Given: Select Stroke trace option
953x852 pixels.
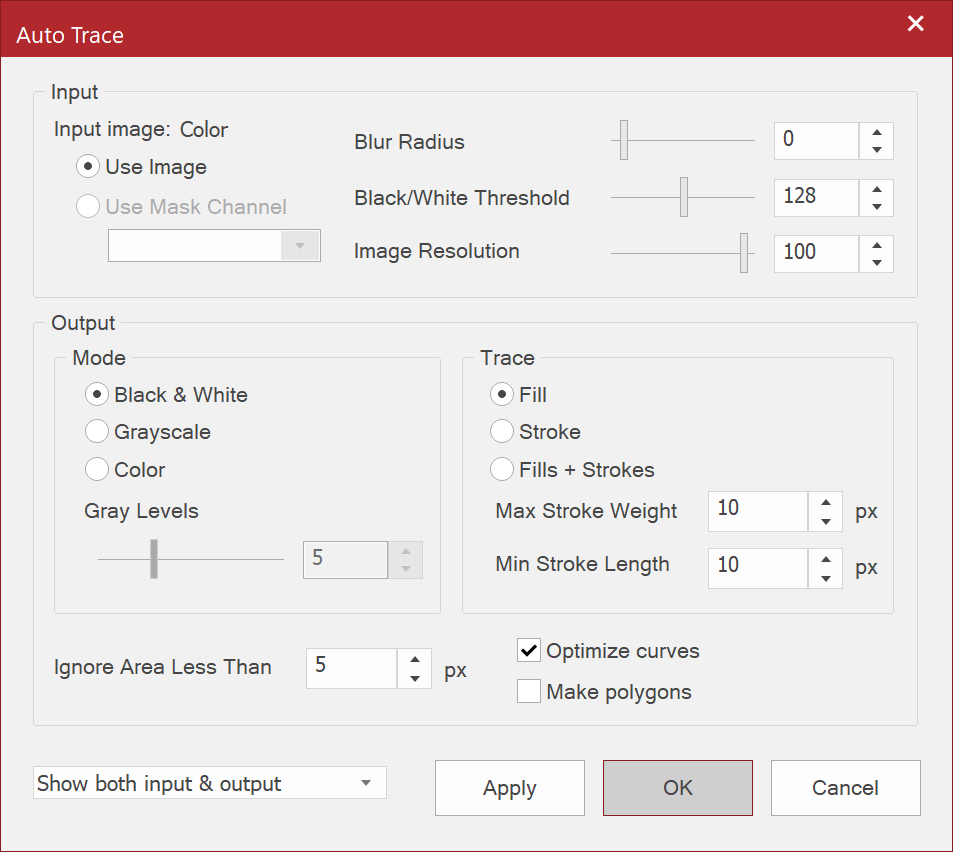Looking at the screenshot, I should click(502, 432).
